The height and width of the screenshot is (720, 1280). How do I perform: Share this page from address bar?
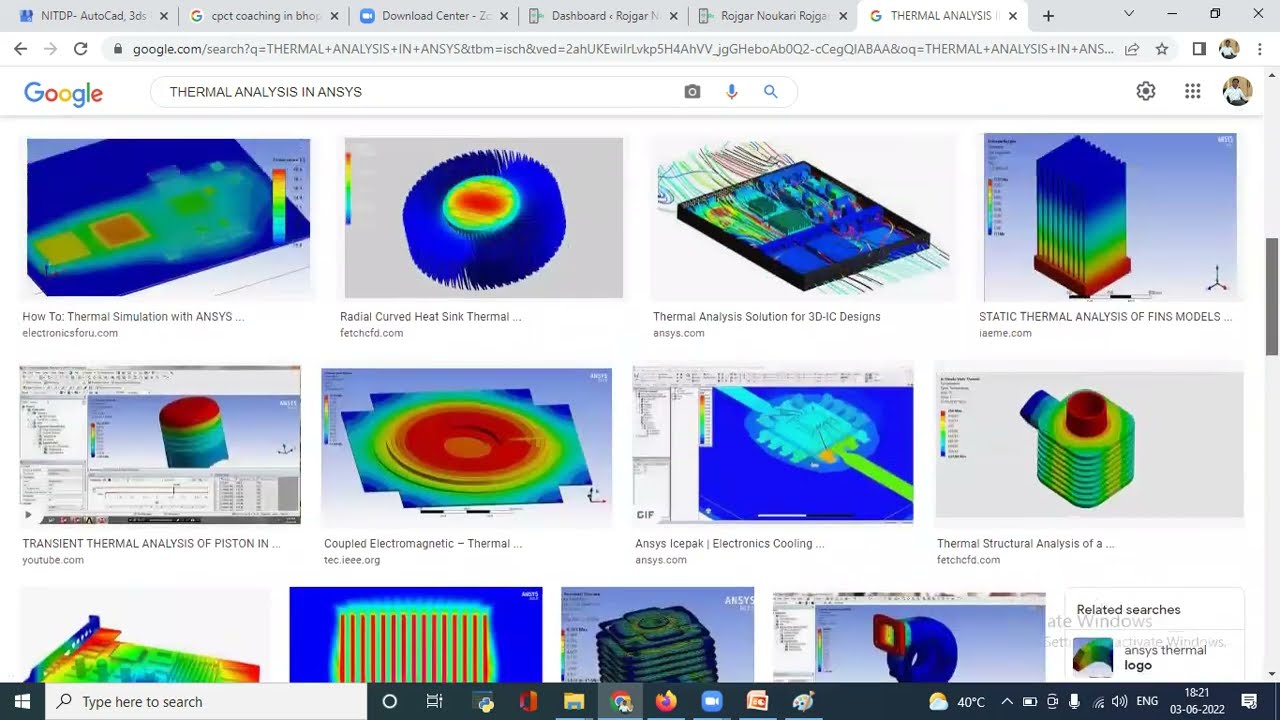1132,48
